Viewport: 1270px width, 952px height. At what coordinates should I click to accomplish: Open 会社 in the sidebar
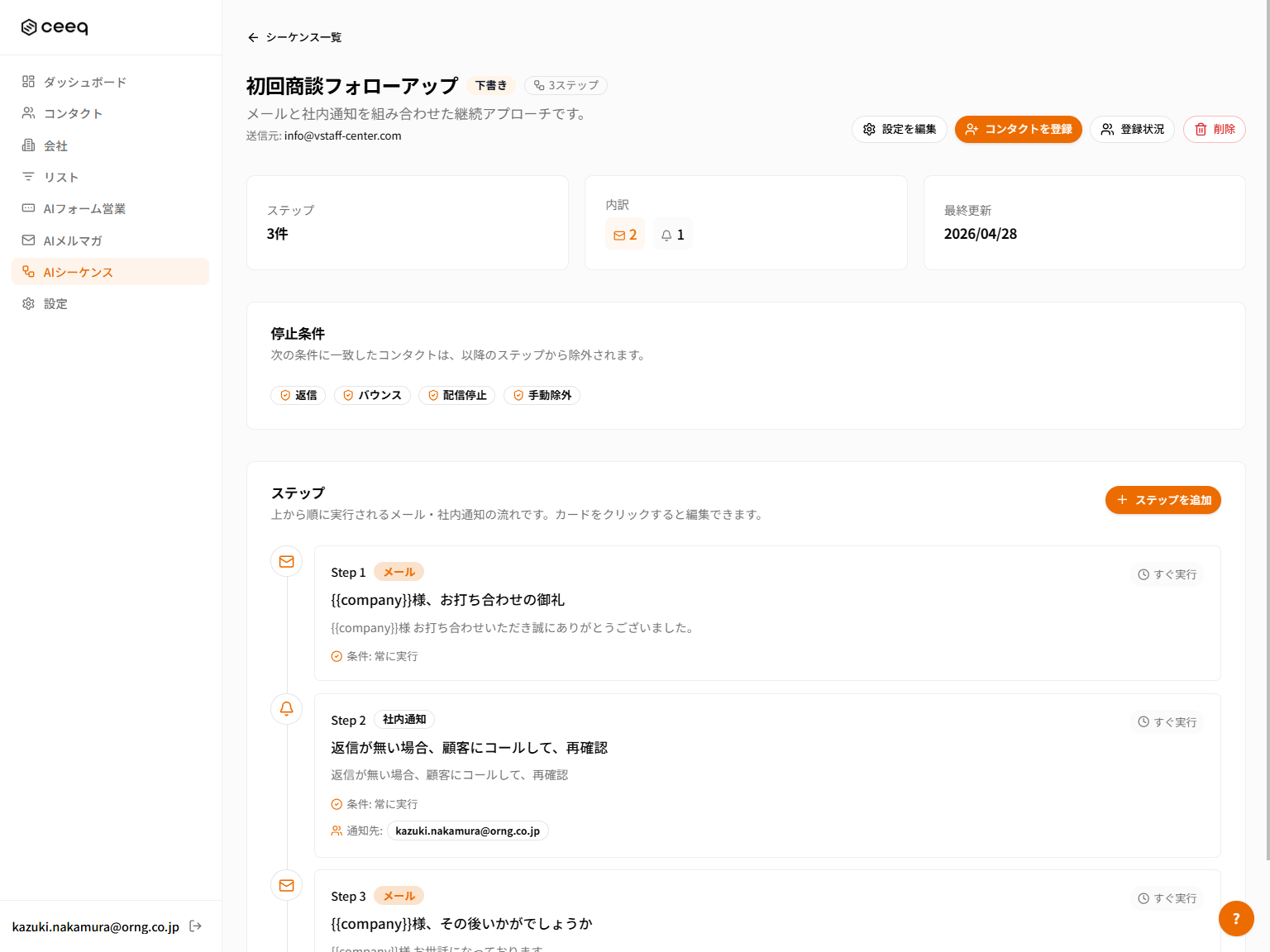coord(110,145)
